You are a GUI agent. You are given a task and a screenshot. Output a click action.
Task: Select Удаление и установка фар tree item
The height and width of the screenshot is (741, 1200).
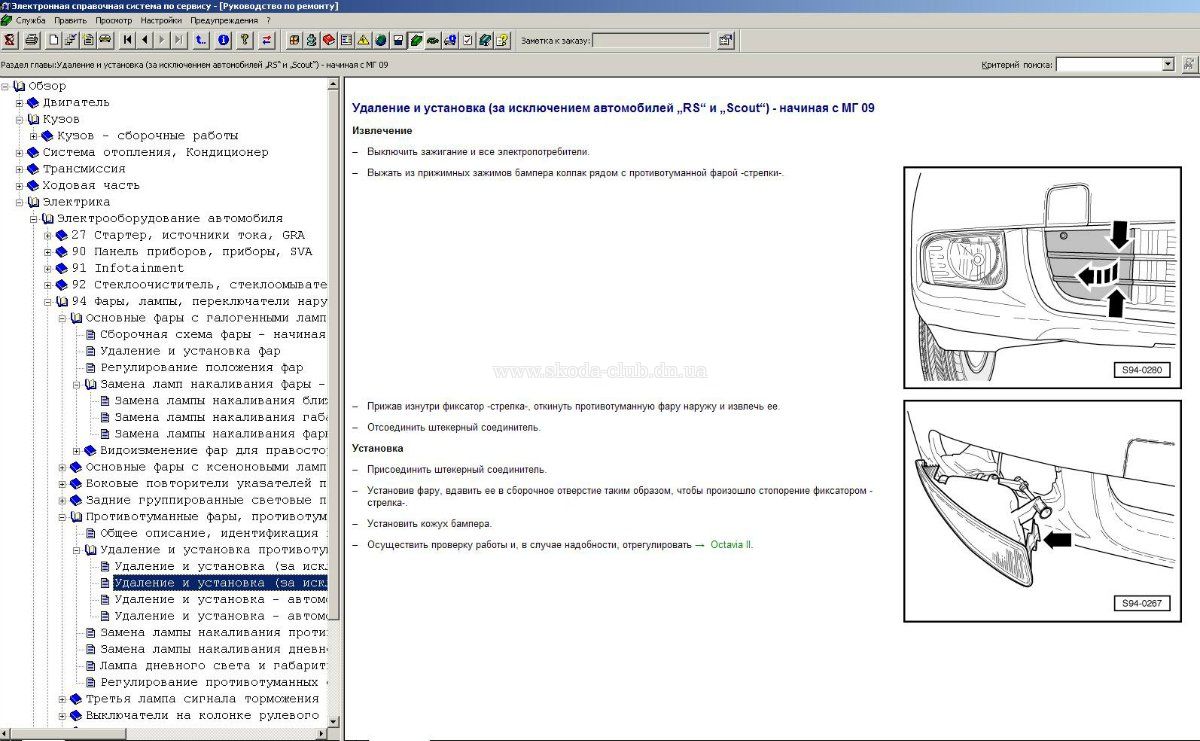click(x=190, y=351)
